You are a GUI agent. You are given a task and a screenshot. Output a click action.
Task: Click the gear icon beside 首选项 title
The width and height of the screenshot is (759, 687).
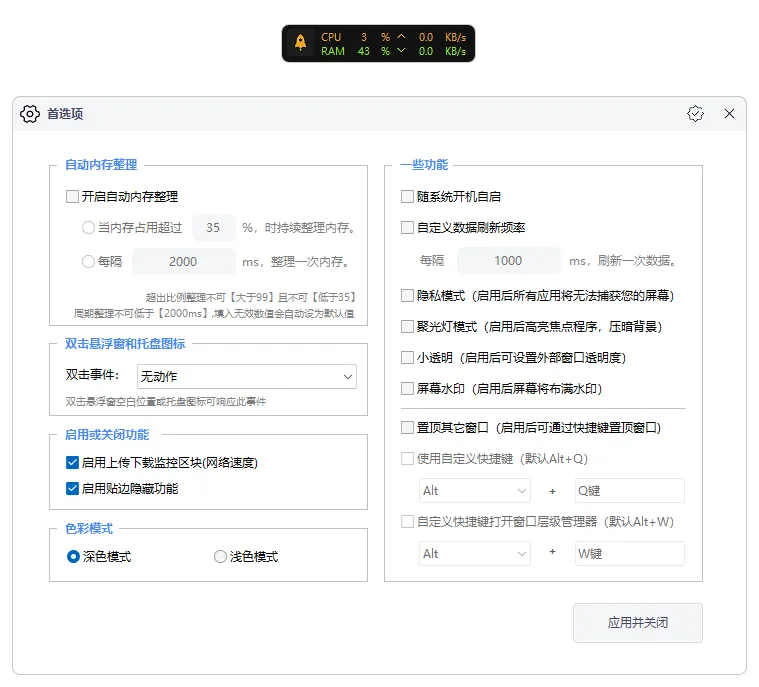click(30, 114)
